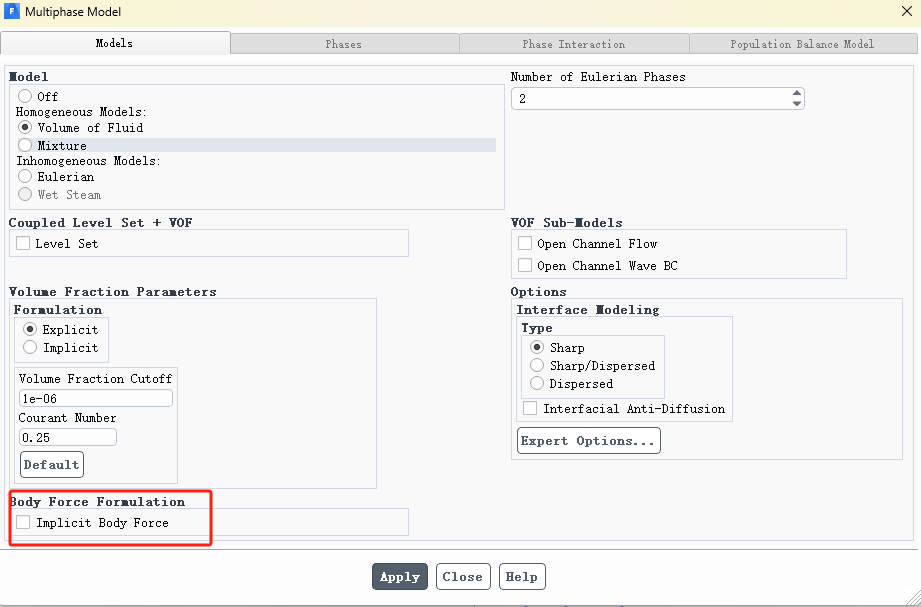Select Sharp/Dispersed interface type
The image size is (921, 607).
538,366
